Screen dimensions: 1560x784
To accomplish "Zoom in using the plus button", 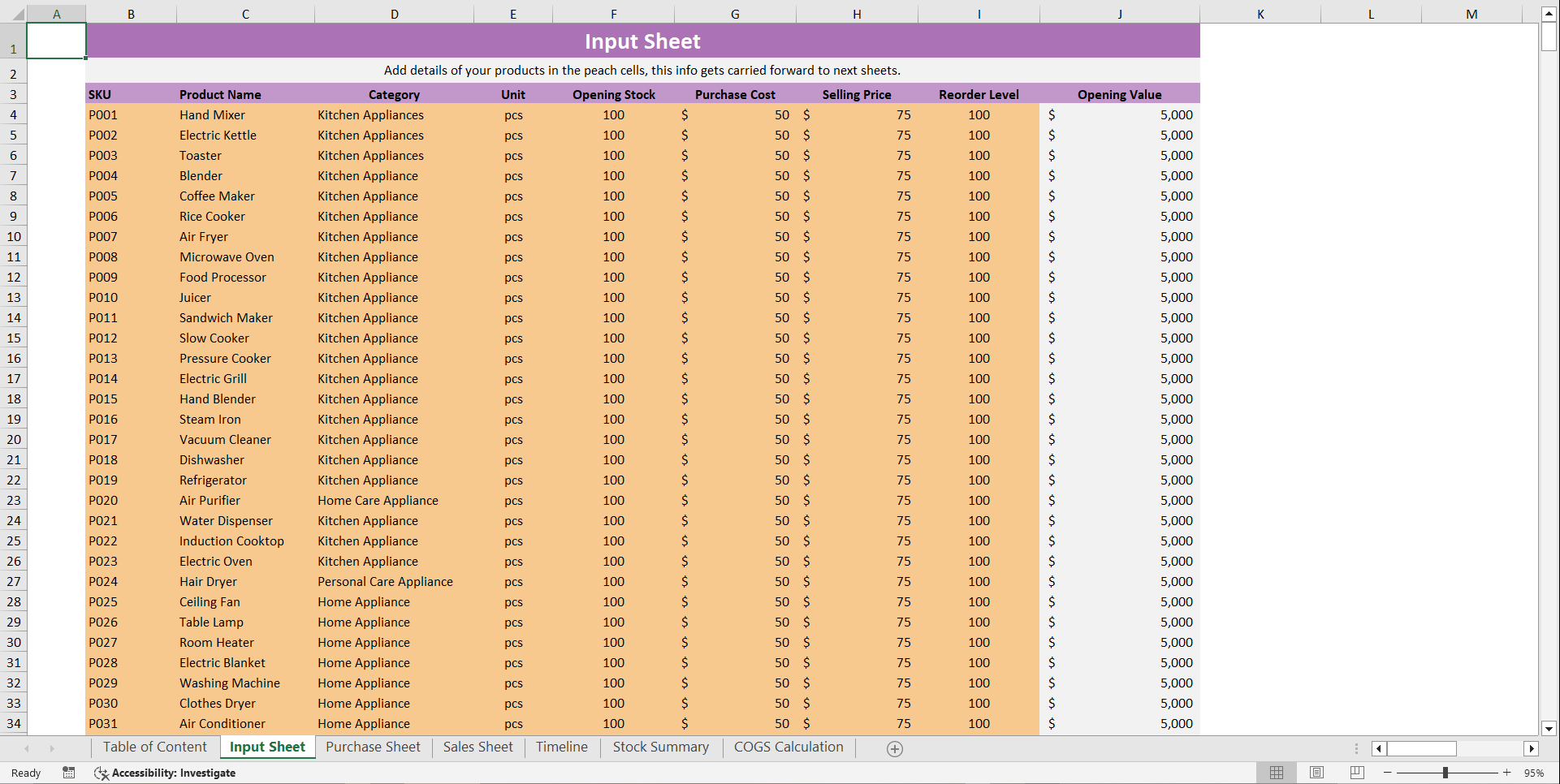I will point(1508,773).
